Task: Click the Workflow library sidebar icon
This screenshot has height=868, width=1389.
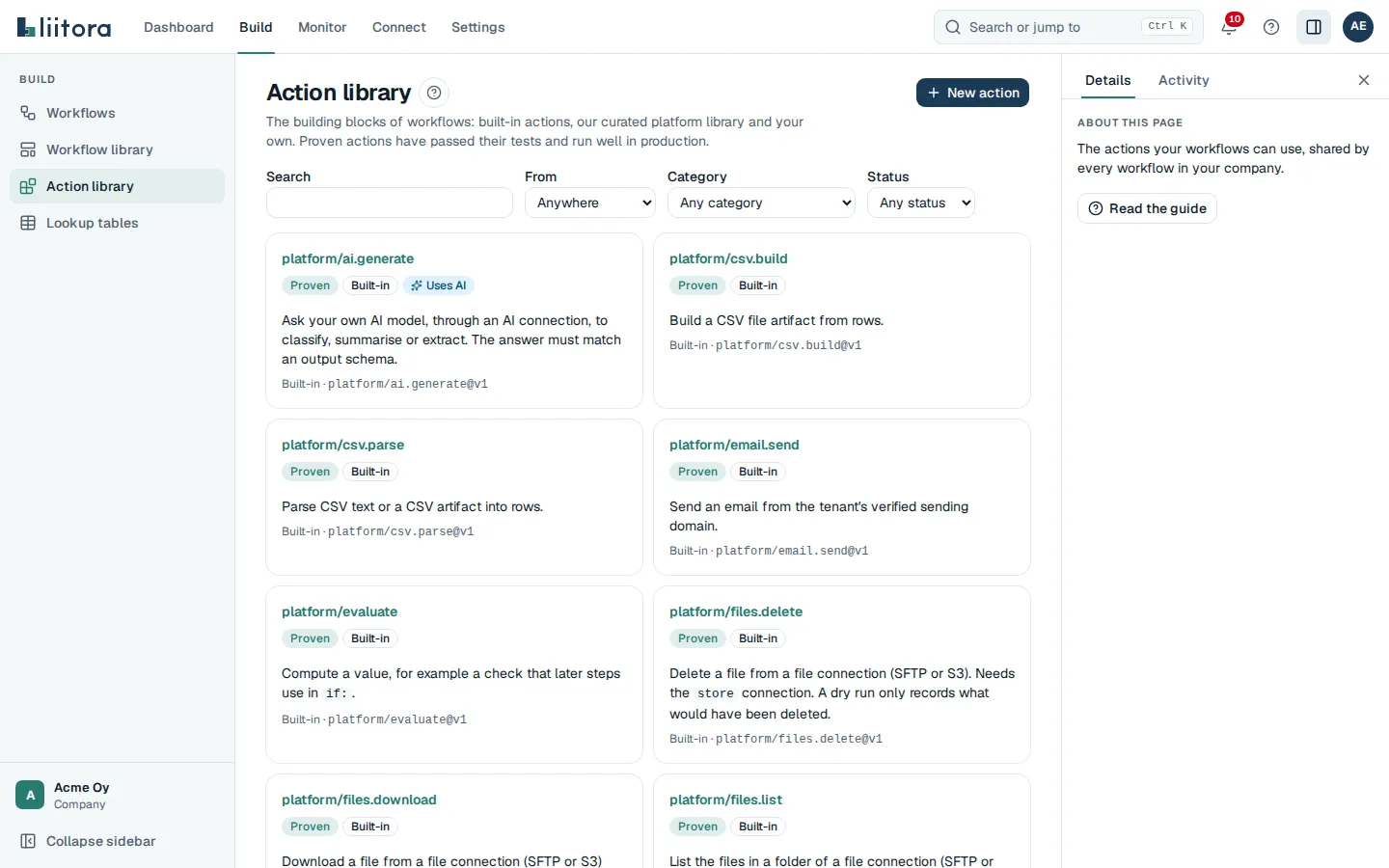Action: (28, 149)
